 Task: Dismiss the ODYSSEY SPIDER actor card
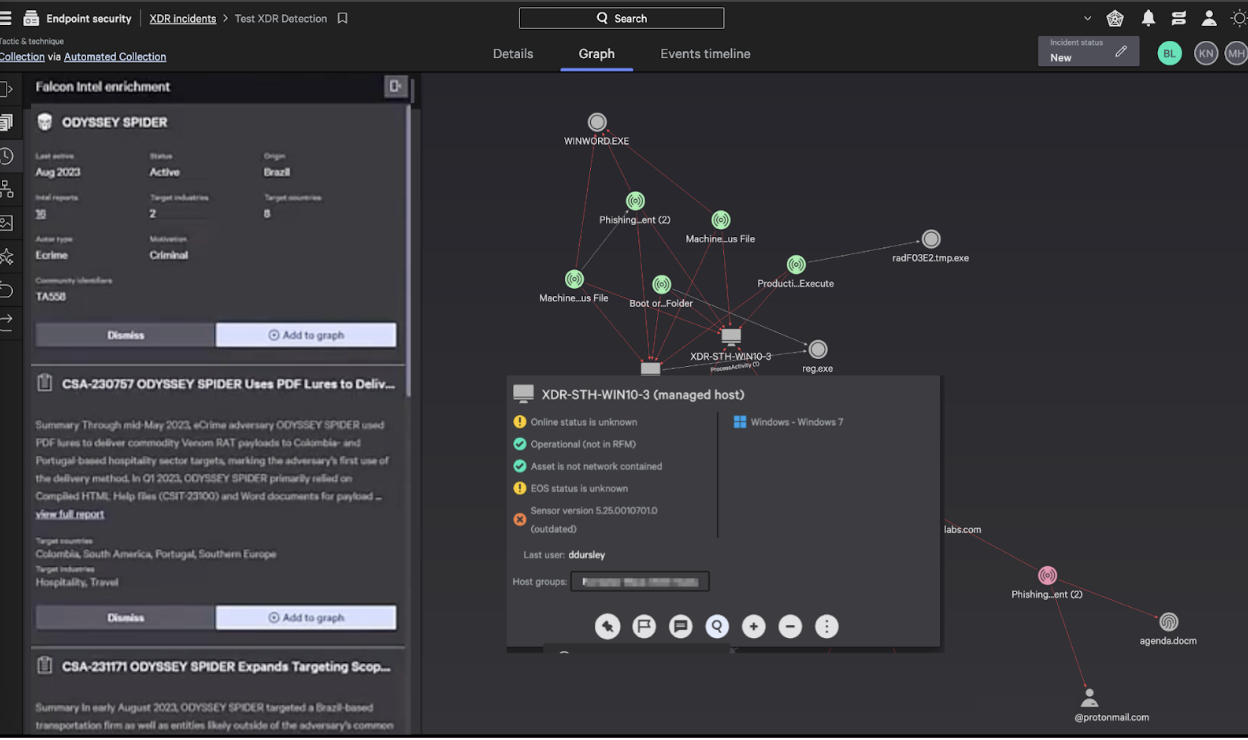pyautogui.click(x=126, y=335)
